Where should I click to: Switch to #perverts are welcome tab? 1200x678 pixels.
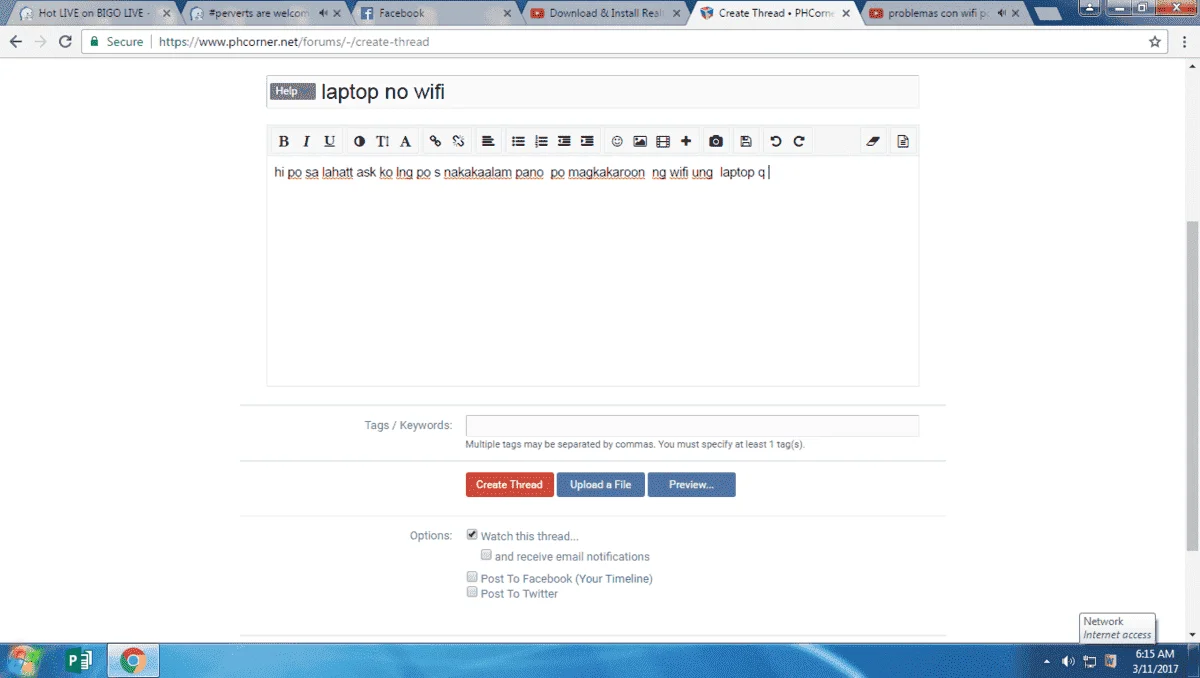pos(263,14)
